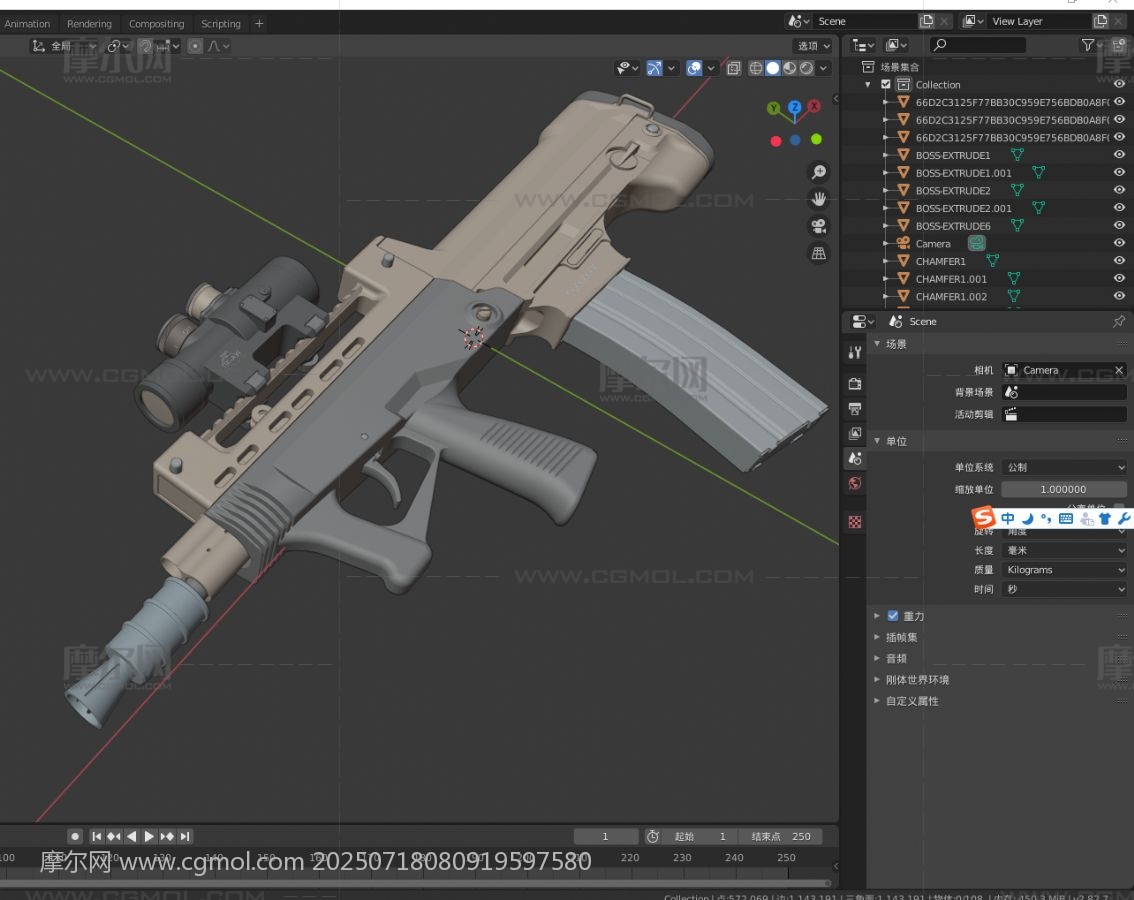
Task: Enable the 重力 gravity checkbox
Action: (x=893, y=616)
